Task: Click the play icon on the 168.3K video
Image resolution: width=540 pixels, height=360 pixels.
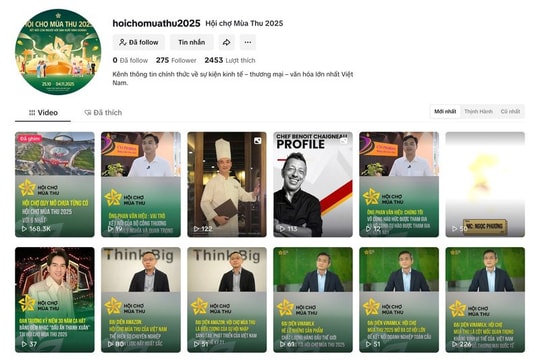Action: pyautogui.click(x=24, y=228)
